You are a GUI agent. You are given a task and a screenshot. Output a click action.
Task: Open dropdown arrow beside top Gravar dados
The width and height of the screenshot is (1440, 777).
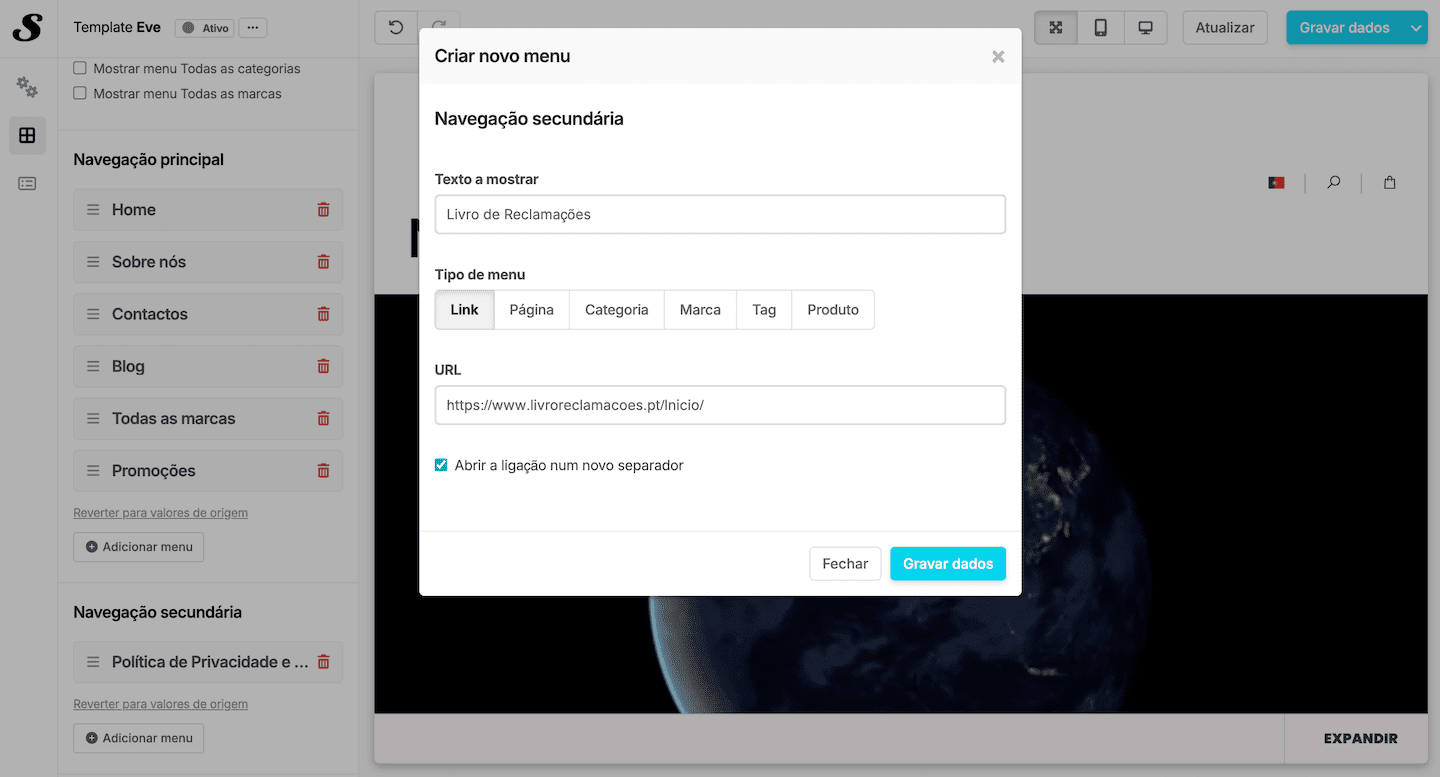(x=1416, y=28)
